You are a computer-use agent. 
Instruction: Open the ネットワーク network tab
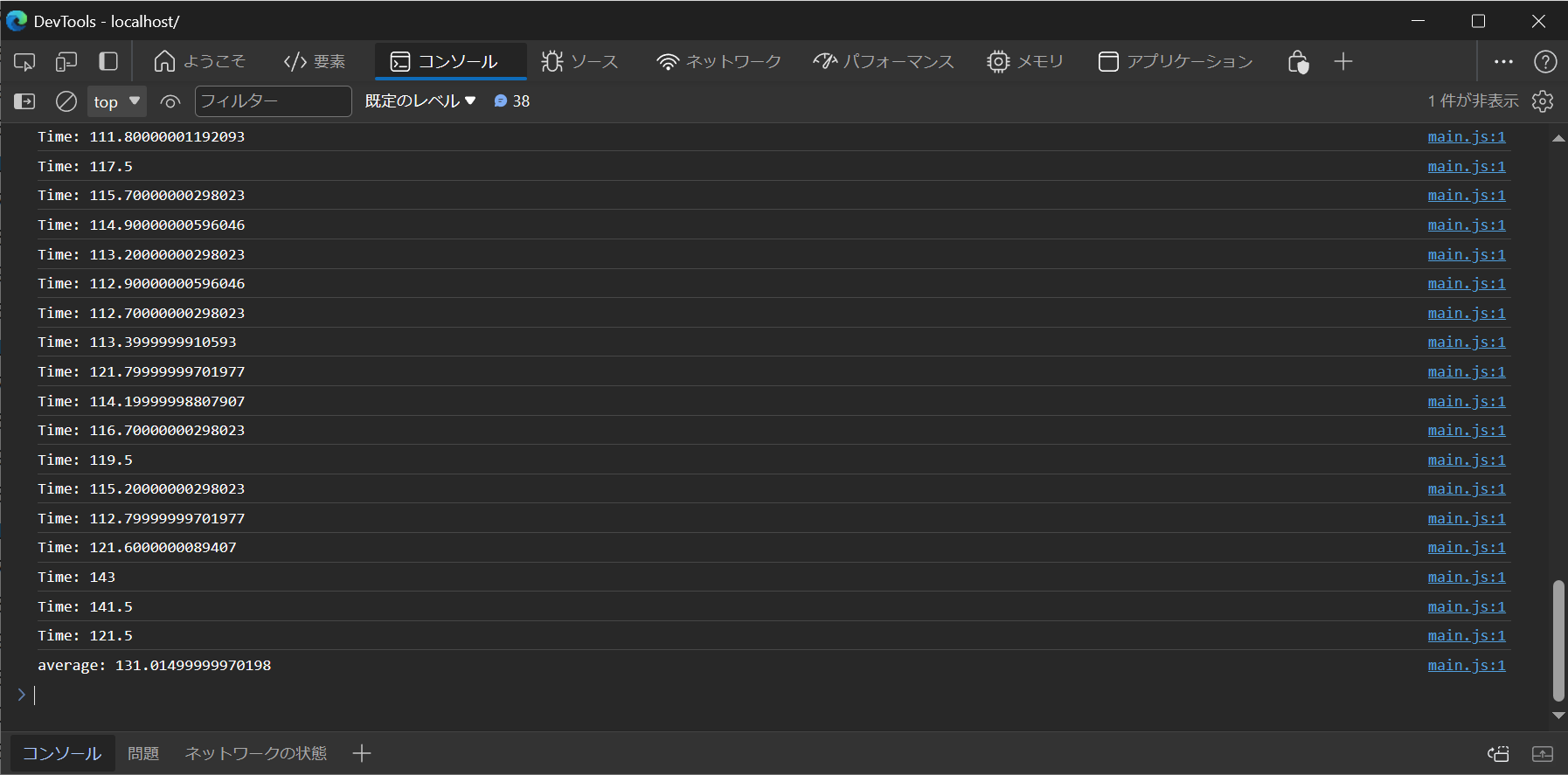718,61
